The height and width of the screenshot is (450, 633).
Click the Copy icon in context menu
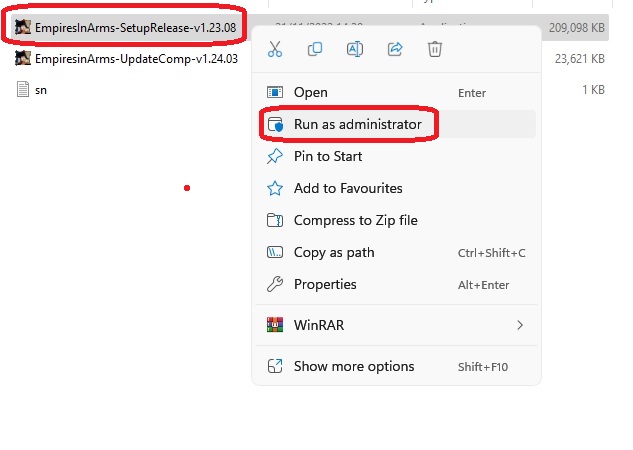[315, 49]
